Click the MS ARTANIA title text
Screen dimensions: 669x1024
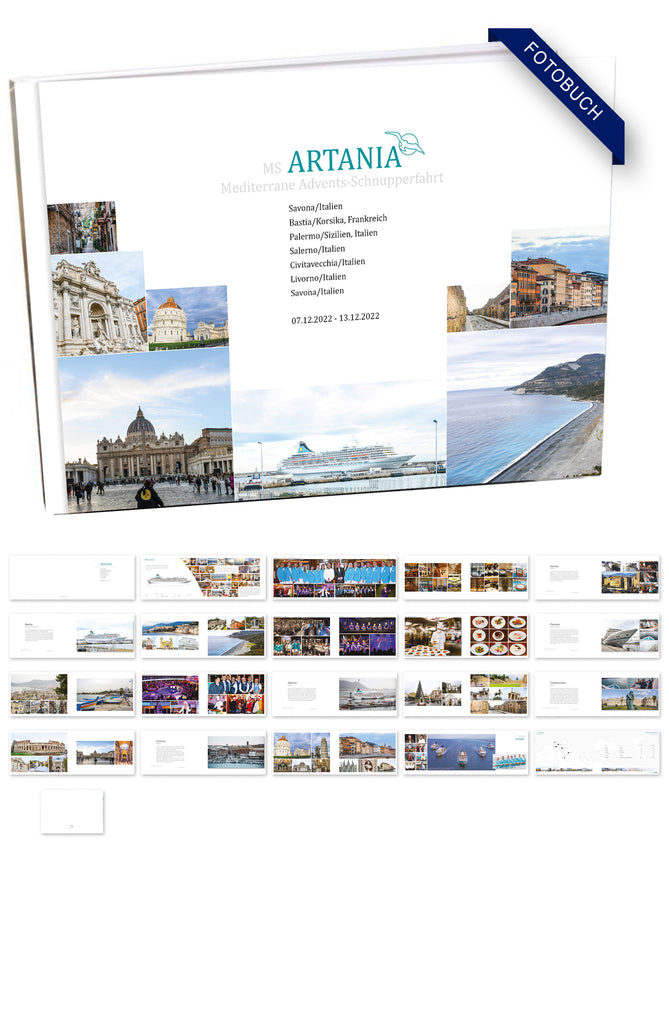coord(332,160)
